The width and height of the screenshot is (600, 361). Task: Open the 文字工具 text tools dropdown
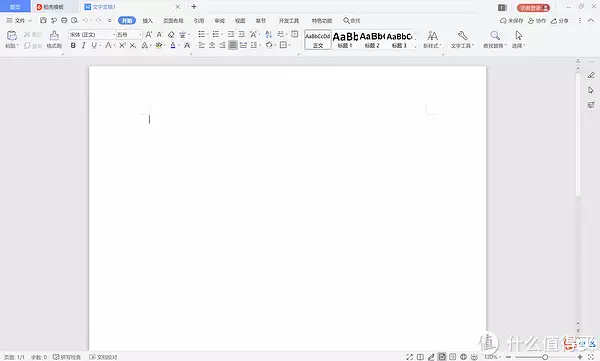(x=462, y=39)
